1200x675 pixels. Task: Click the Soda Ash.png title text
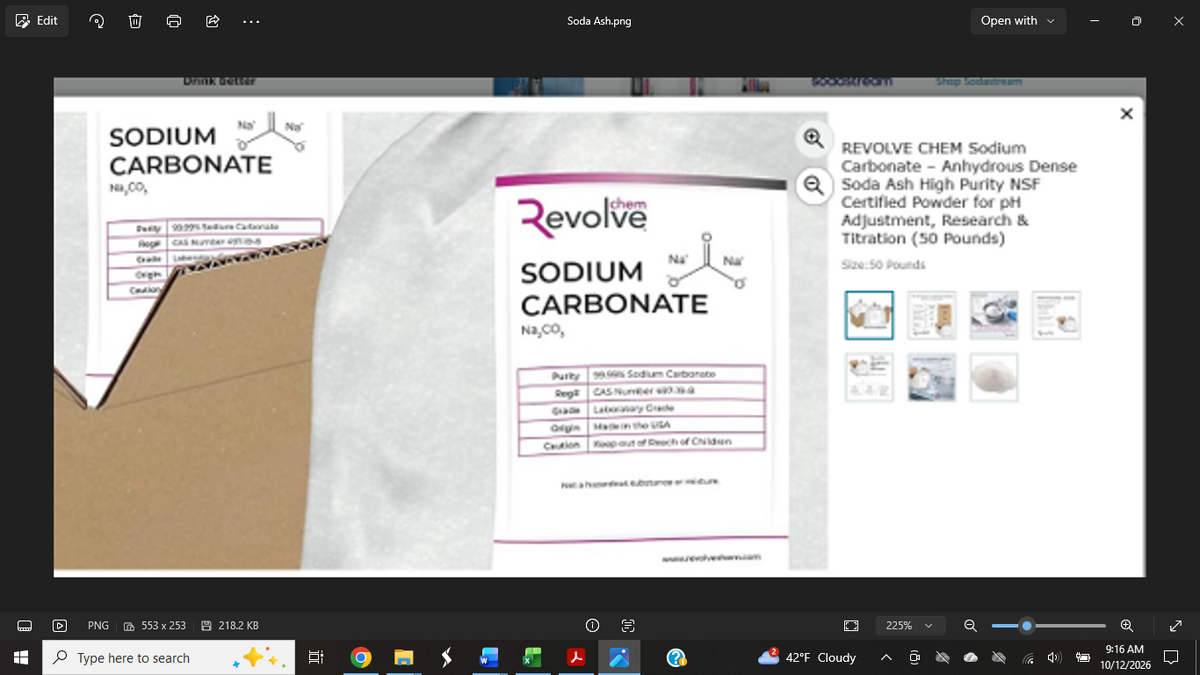599,21
